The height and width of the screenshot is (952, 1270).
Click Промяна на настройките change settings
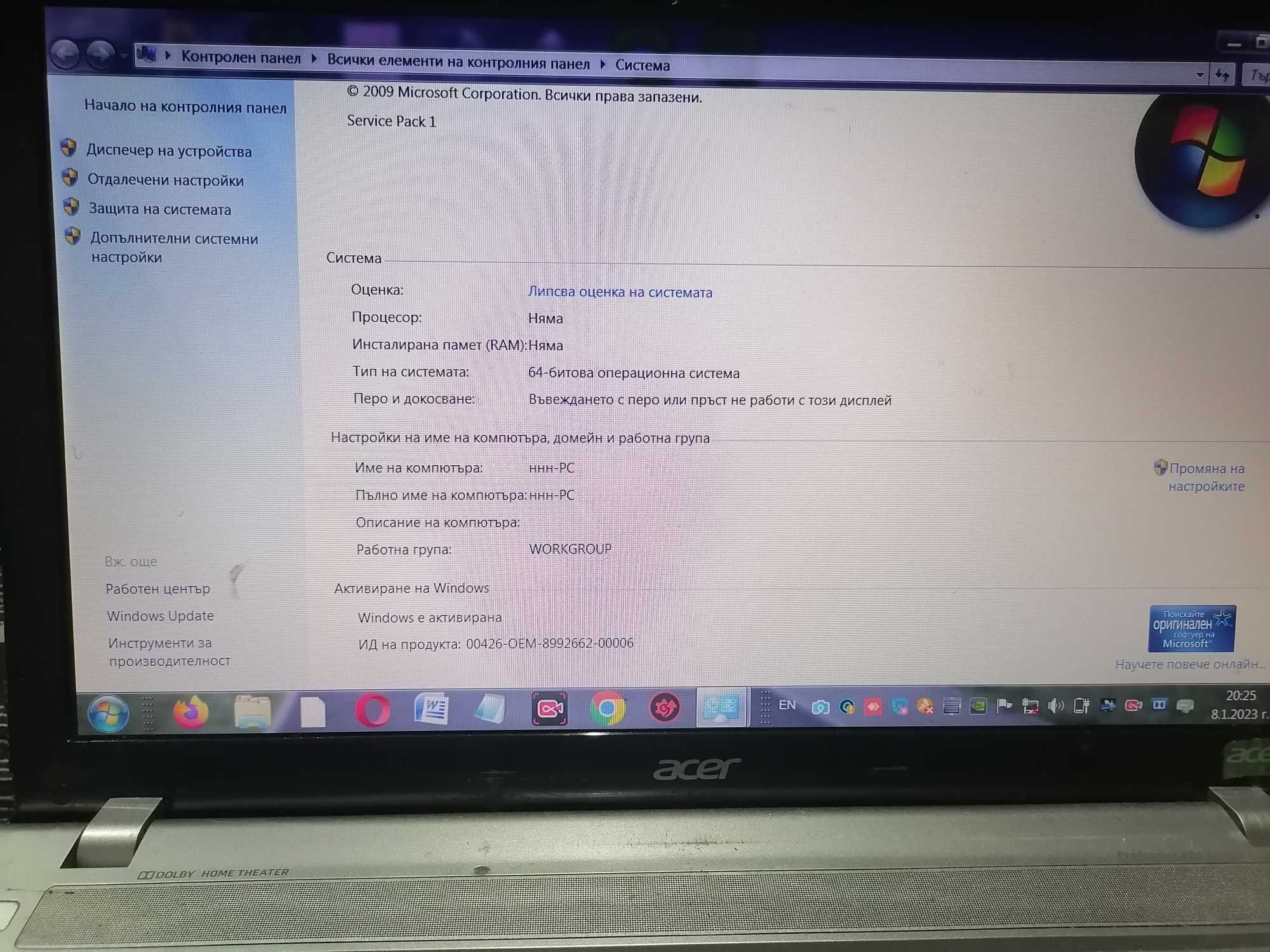[x=1205, y=477]
